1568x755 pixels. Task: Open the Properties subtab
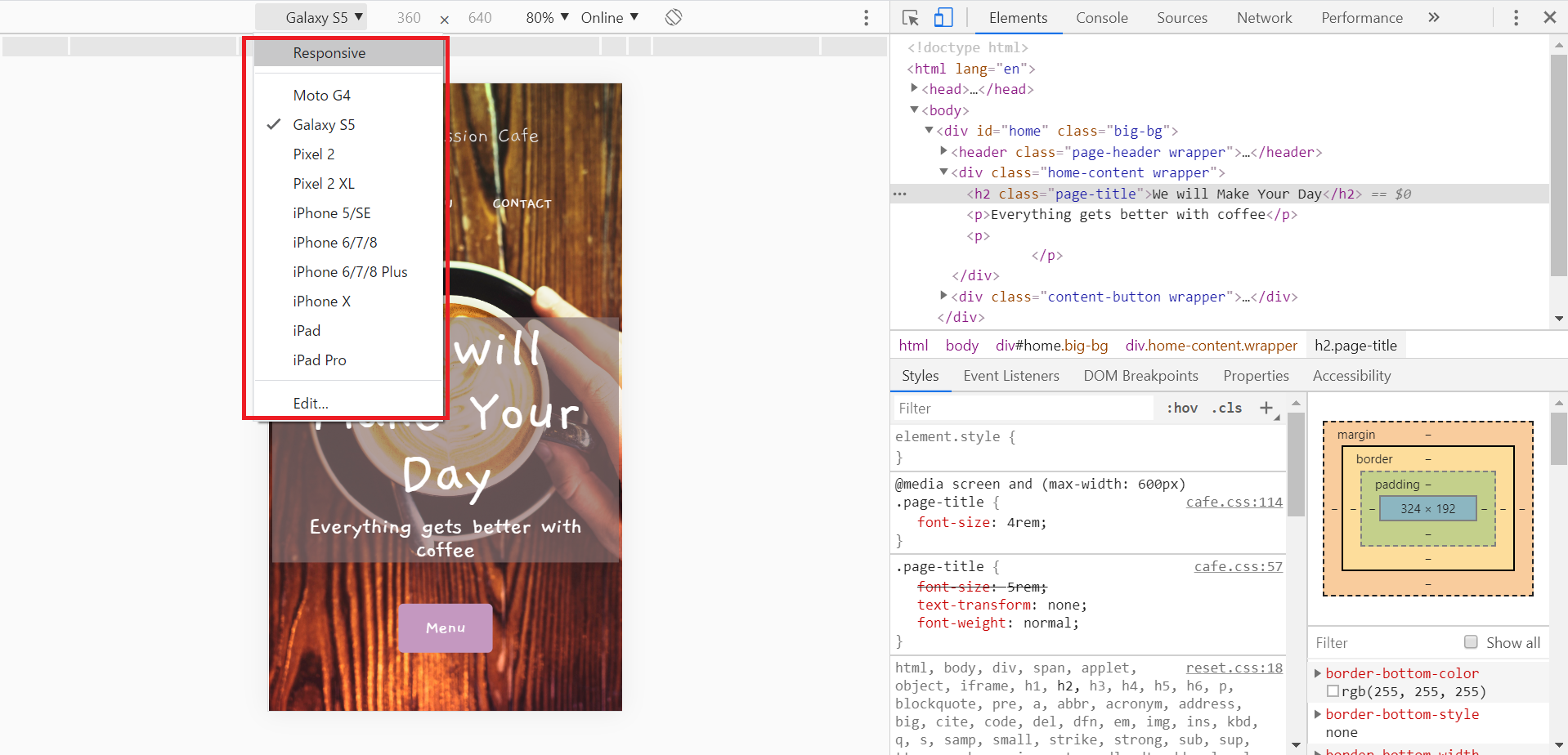[x=1257, y=376]
